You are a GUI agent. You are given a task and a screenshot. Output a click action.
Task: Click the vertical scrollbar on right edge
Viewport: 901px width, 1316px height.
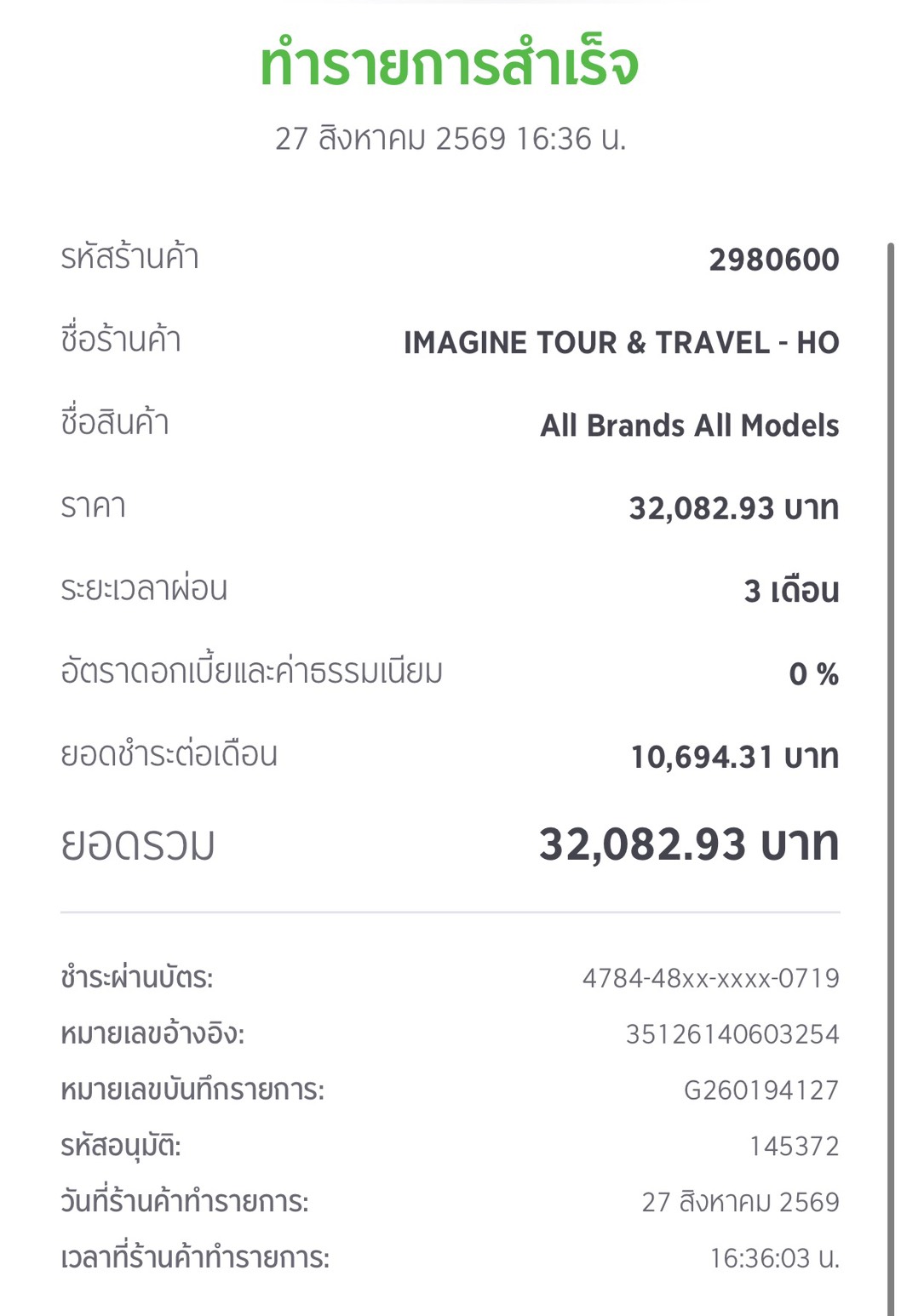[892, 766]
